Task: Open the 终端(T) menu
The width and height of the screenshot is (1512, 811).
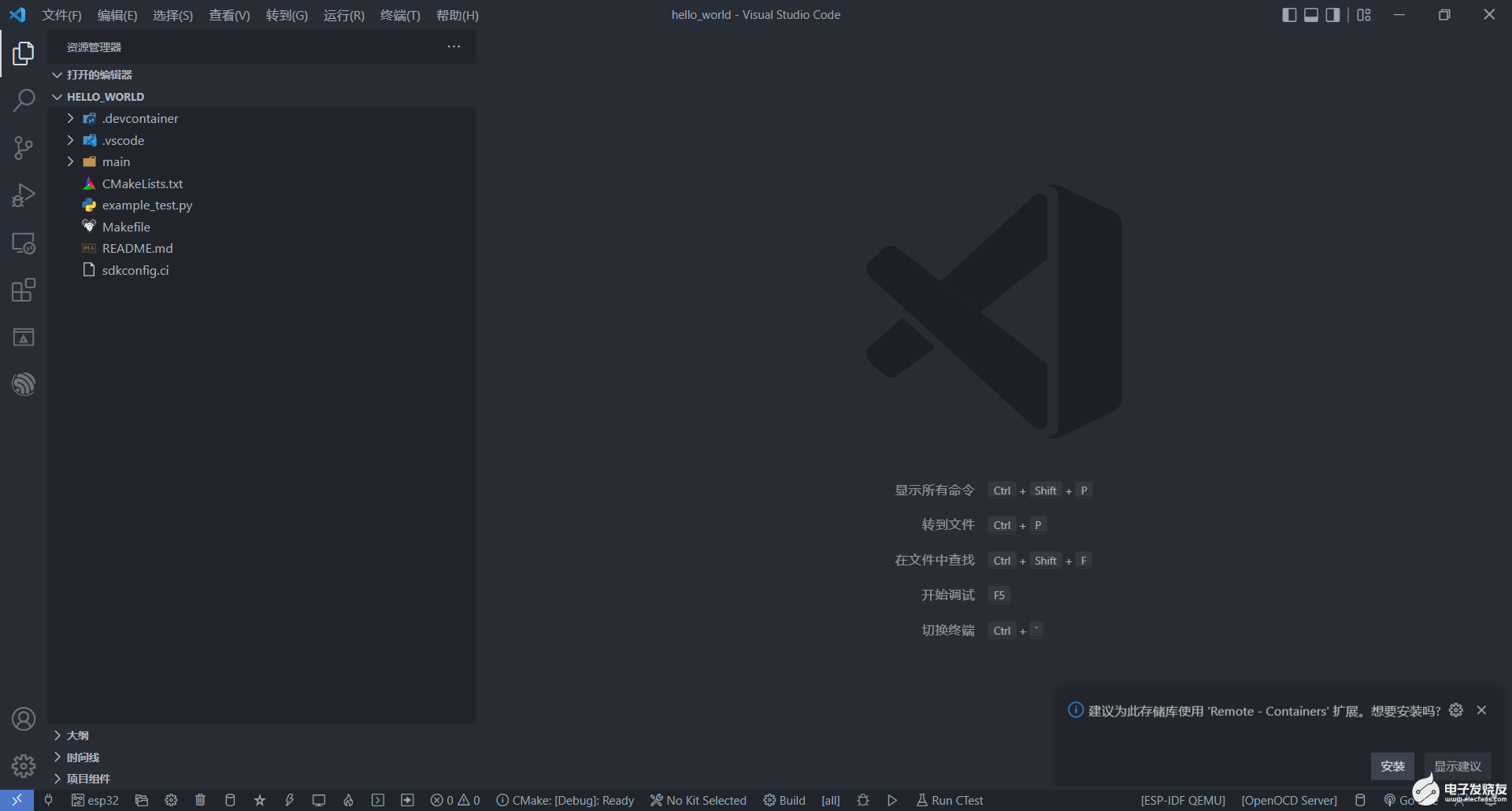Action: (400, 15)
